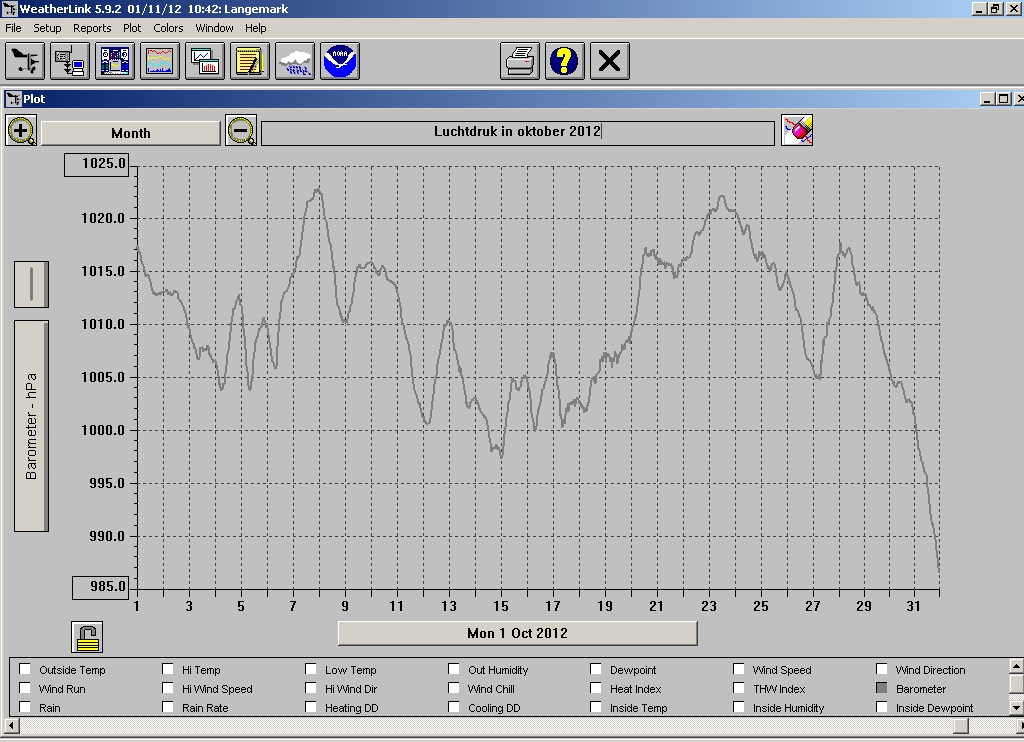Check the Rain checkbox
Image resolution: width=1024 pixels, height=742 pixels.
pyautogui.click(x=25, y=707)
